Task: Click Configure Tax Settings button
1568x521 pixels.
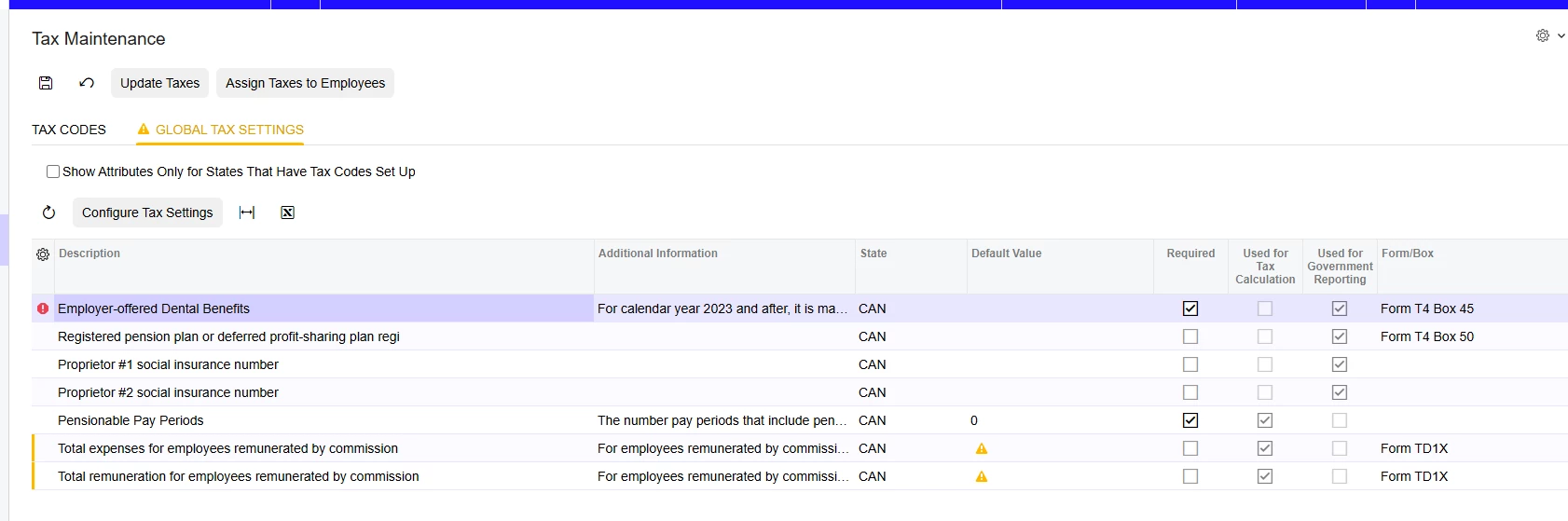Action: click(147, 213)
